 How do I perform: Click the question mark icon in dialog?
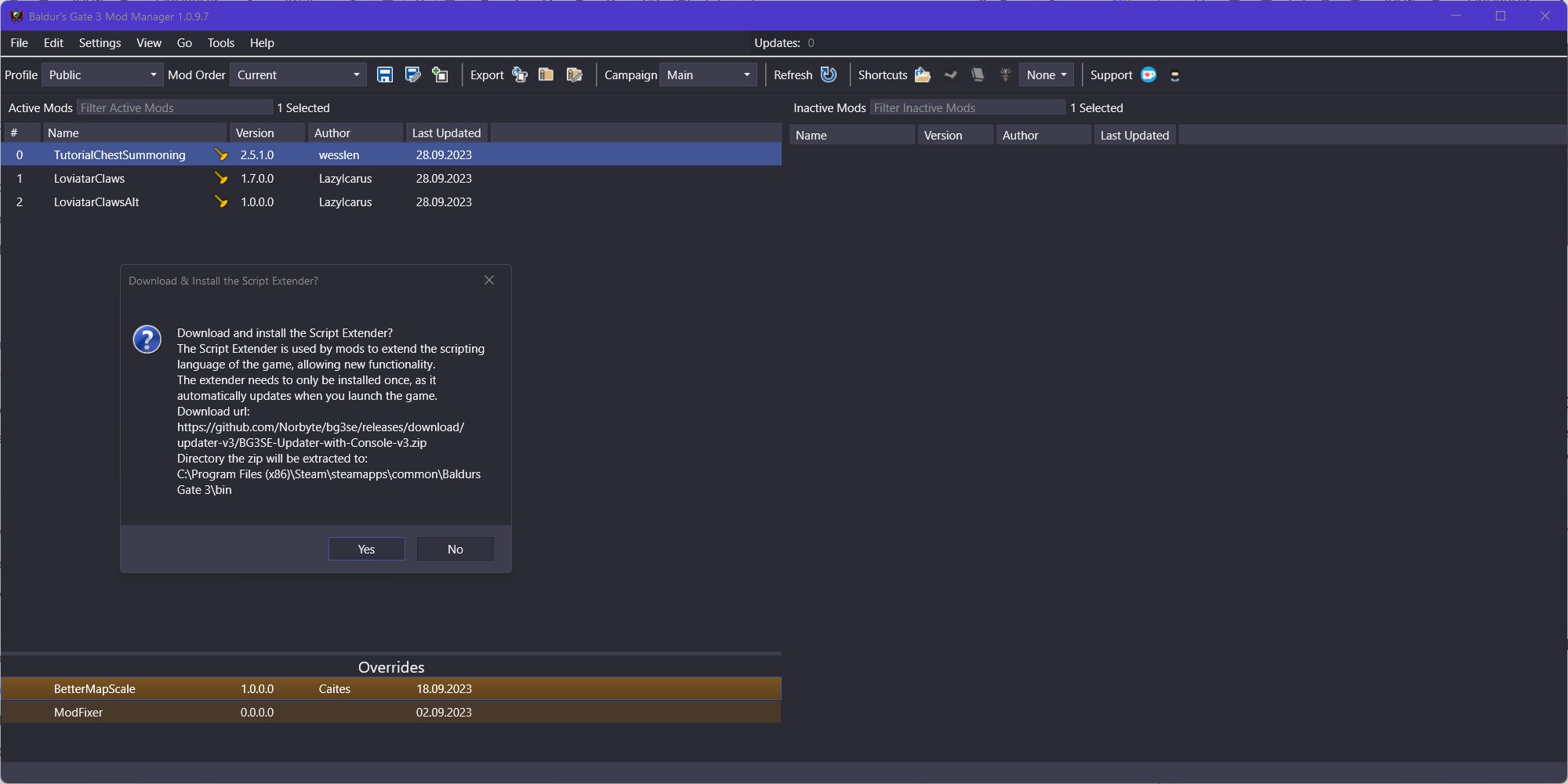147,339
